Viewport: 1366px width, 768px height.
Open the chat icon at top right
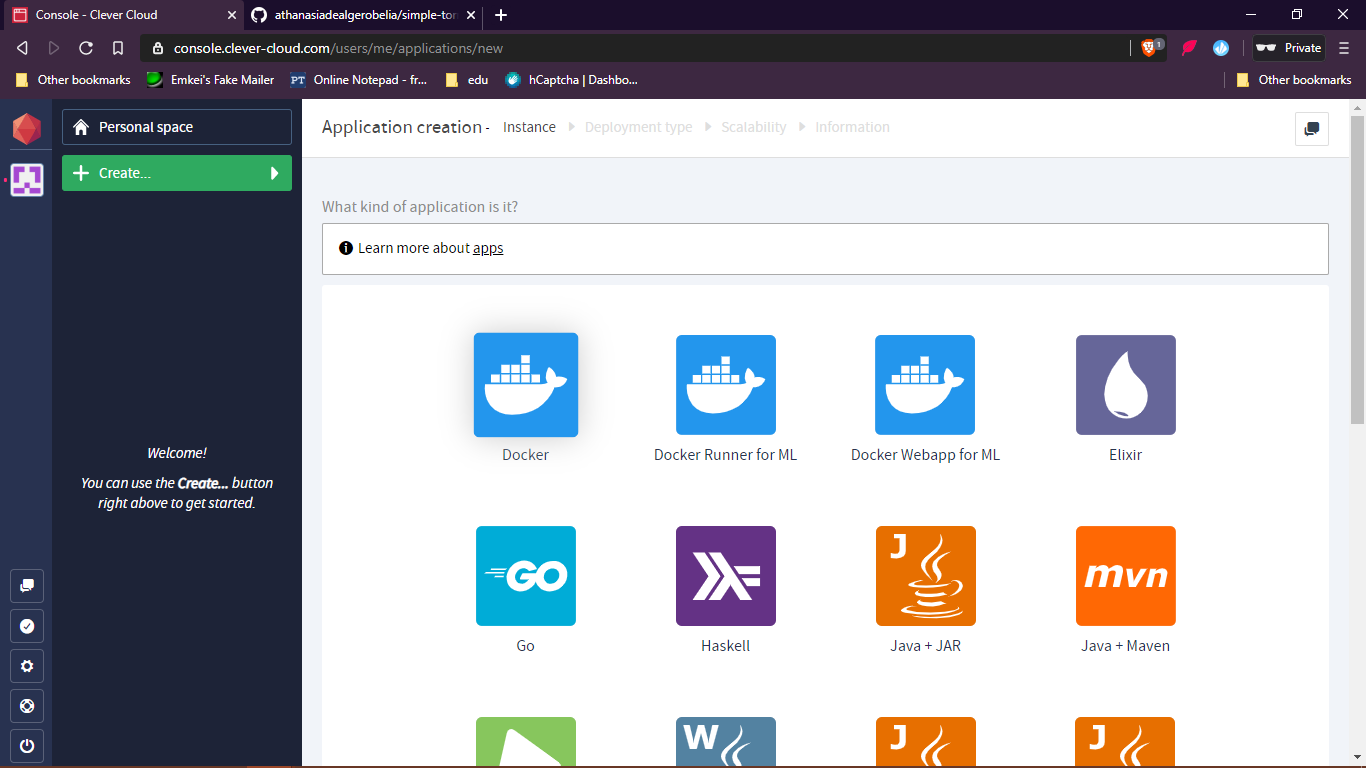(x=1311, y=129)
